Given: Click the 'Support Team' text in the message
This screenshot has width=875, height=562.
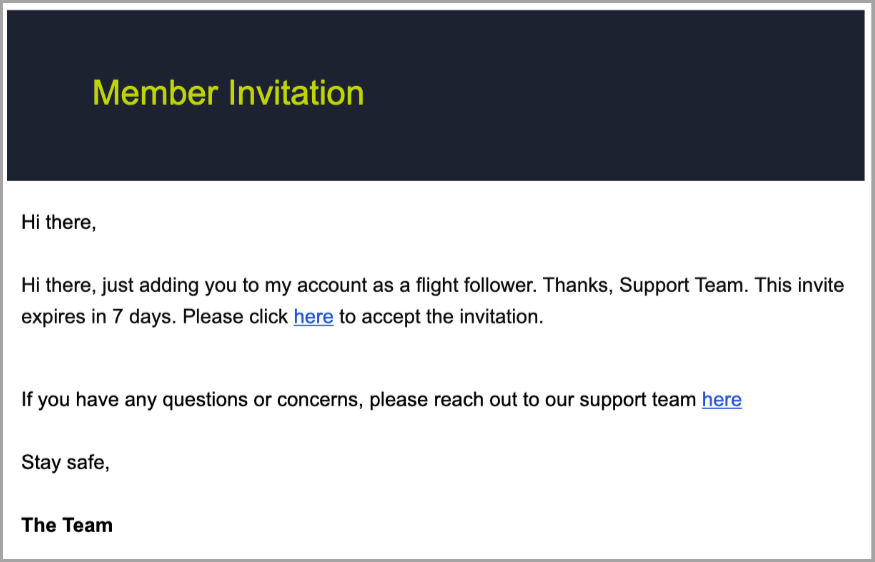Looking at the screenshot, I should click(x=681, y=285).
